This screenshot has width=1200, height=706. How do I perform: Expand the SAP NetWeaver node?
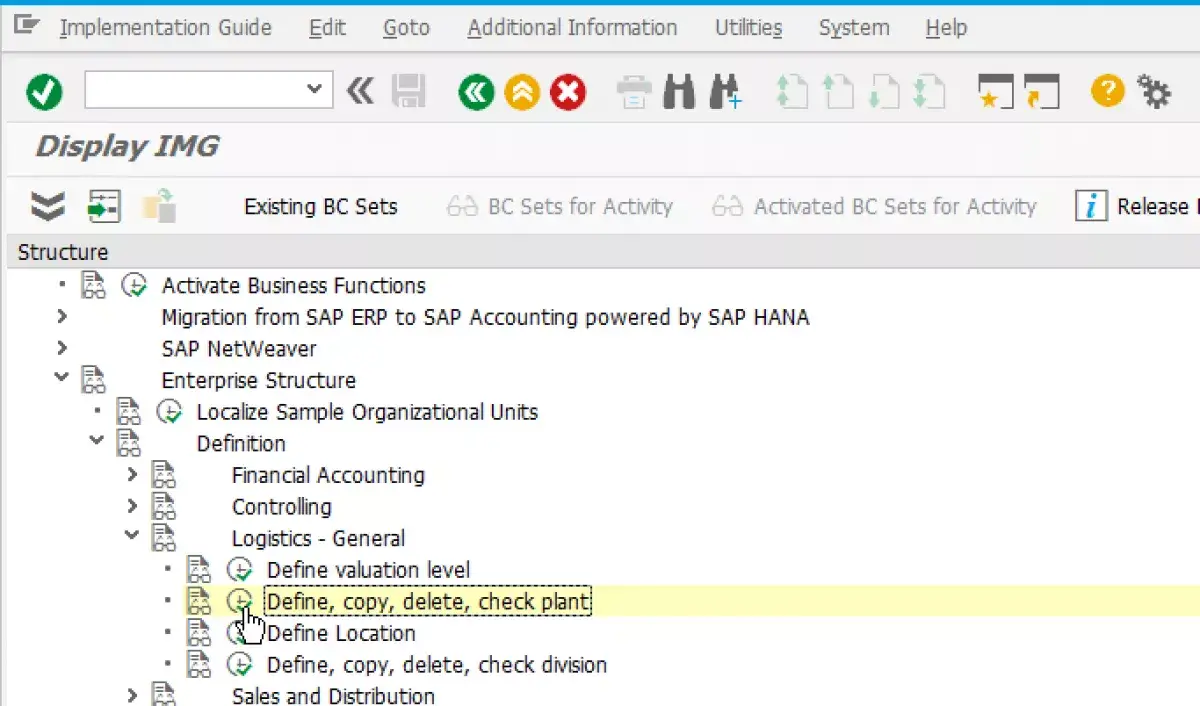[62, 349]
